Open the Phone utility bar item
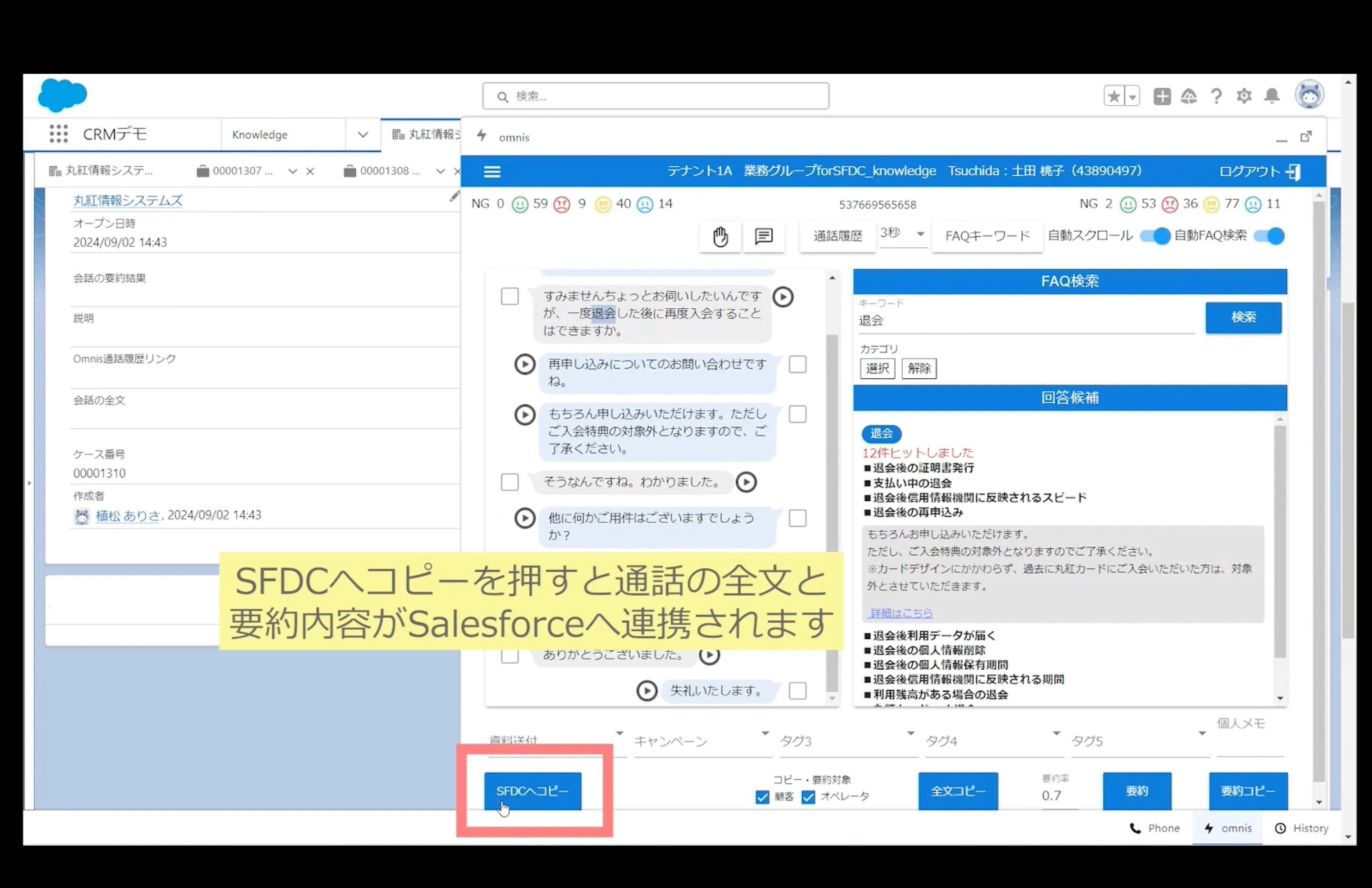This screenshot has height=888, width=1372. (x=1155, y=828)
